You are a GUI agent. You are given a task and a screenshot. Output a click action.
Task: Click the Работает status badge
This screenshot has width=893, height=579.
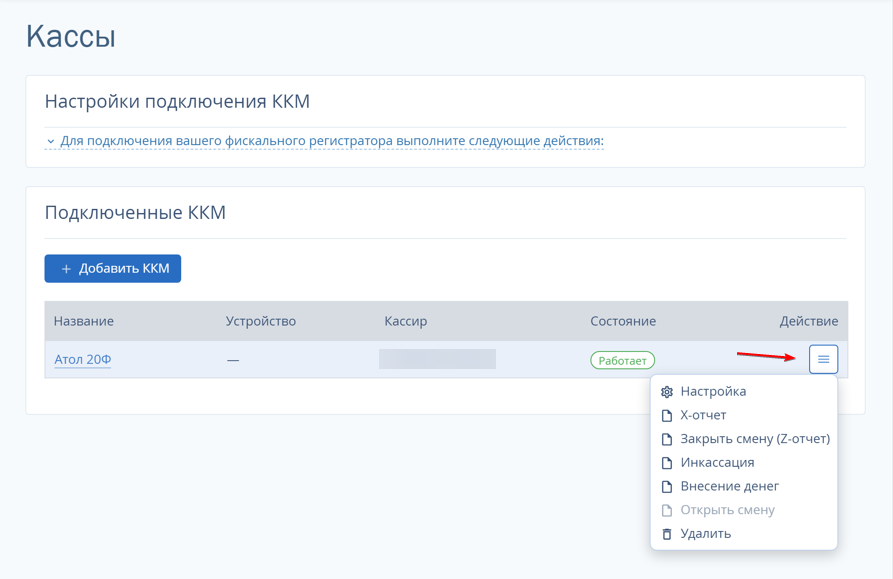point(622,360)
